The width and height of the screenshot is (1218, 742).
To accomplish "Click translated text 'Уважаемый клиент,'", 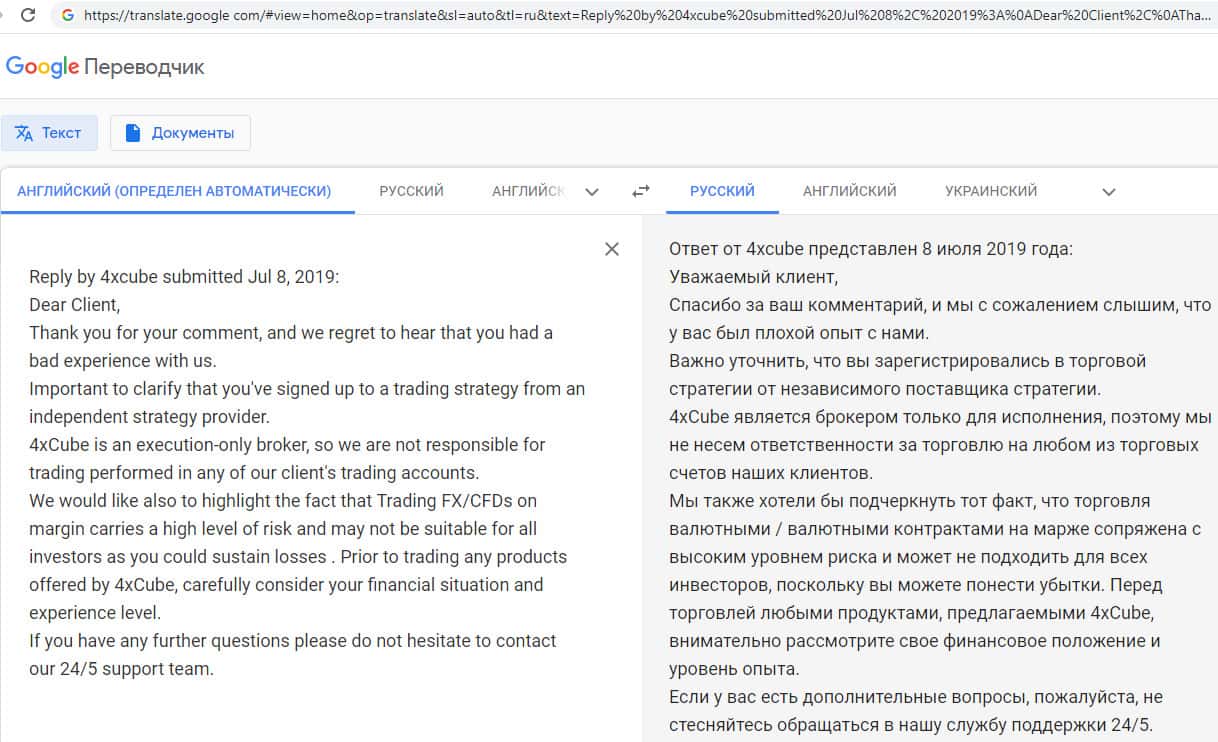I will click(x=753, y=277).
